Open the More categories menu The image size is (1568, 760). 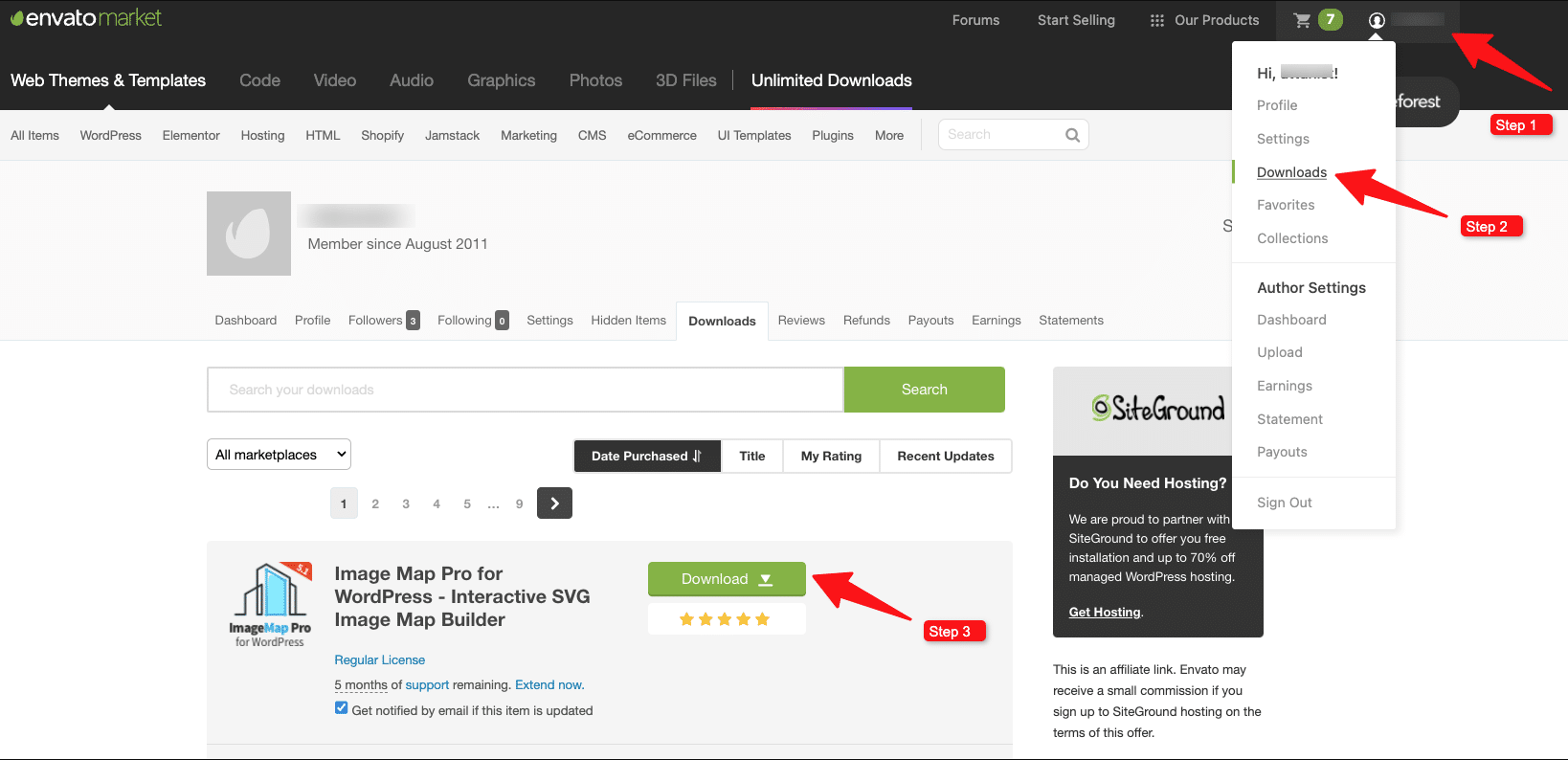[889, 135]
